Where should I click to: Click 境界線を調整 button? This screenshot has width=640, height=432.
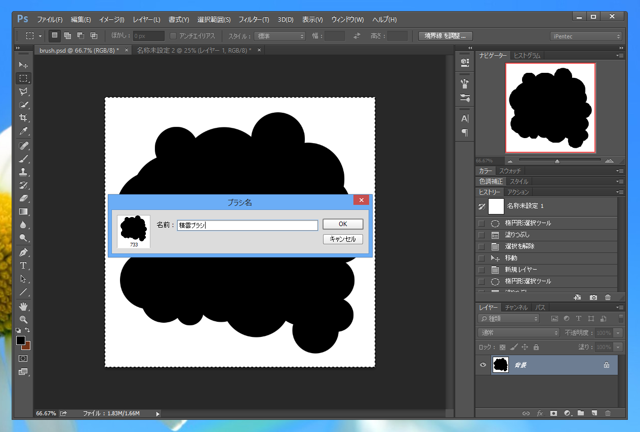(445, 36)
